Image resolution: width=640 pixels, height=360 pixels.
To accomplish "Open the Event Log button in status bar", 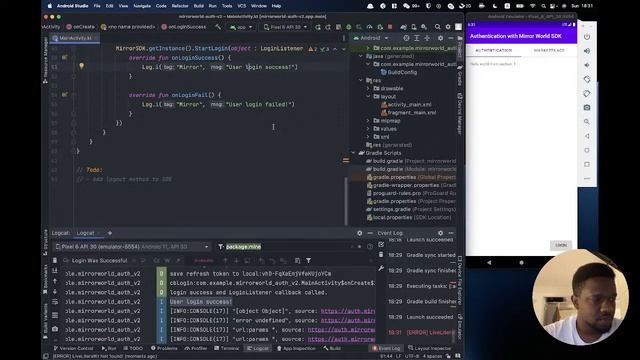I will pos(386,348).
